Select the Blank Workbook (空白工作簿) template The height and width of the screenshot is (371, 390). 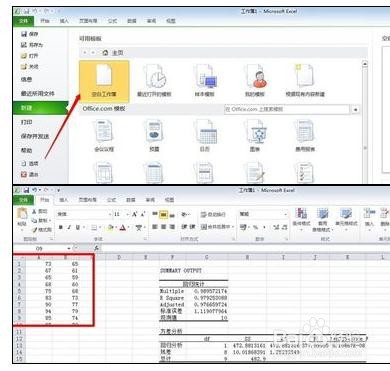click(x=104, y=81)
